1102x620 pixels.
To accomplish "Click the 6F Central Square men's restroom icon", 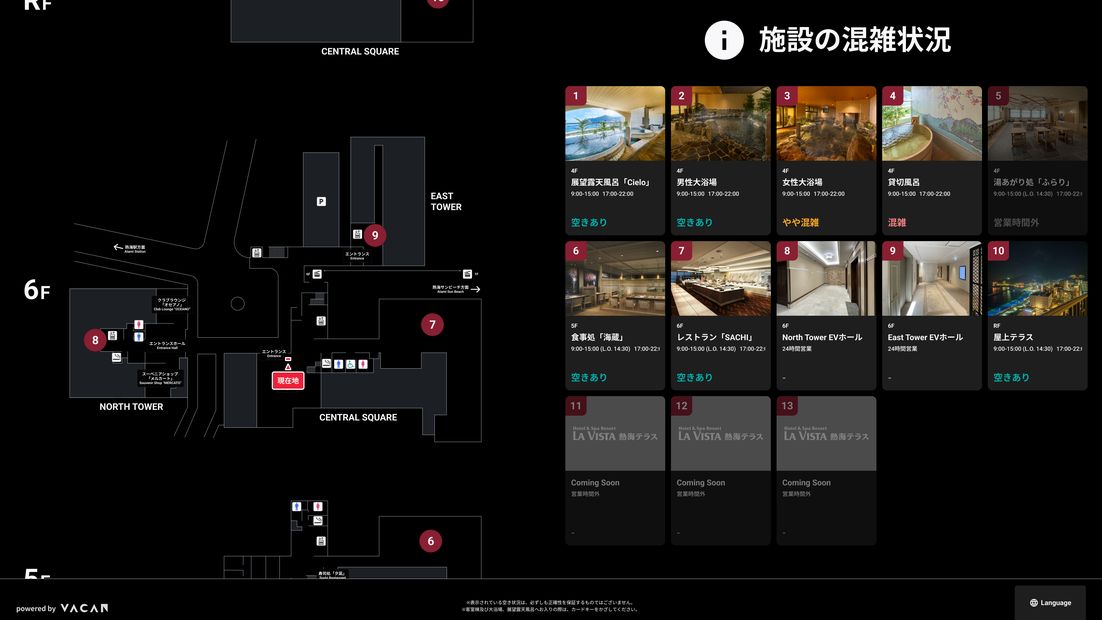I will coord(338,363).
